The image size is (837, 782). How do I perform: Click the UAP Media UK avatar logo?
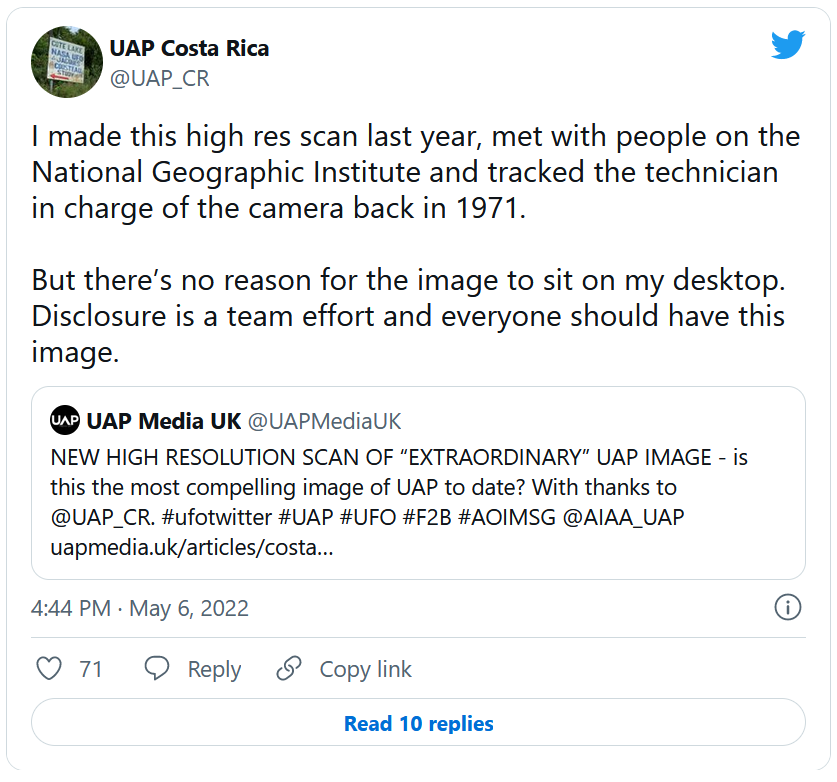click(x=64, y=421)
